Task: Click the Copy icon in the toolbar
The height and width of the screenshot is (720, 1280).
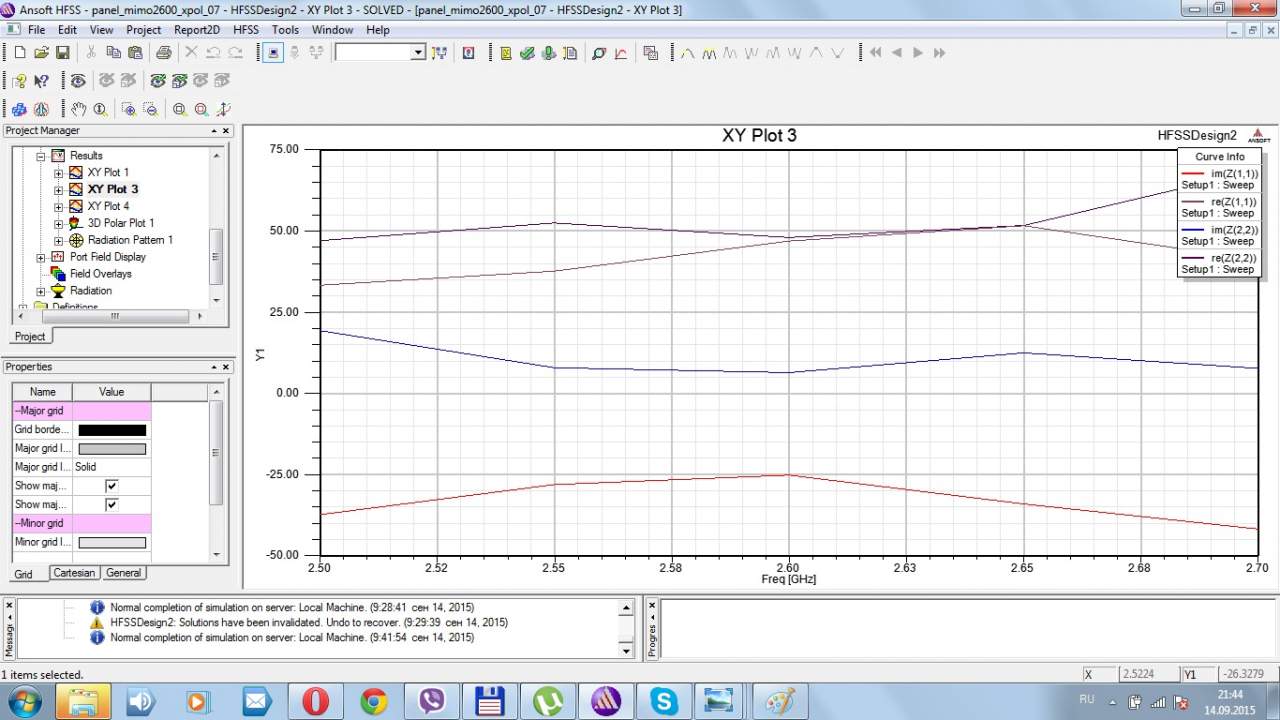Action: click(x=113, y=52)
